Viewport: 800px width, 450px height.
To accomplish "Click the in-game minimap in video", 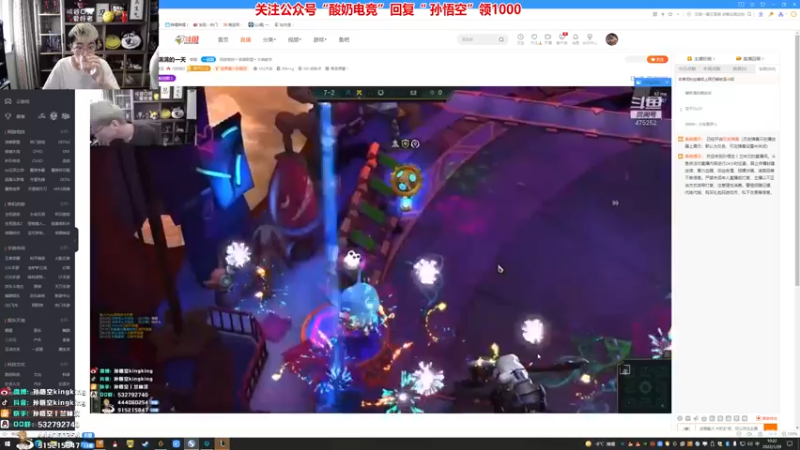I will click(644, 387).
